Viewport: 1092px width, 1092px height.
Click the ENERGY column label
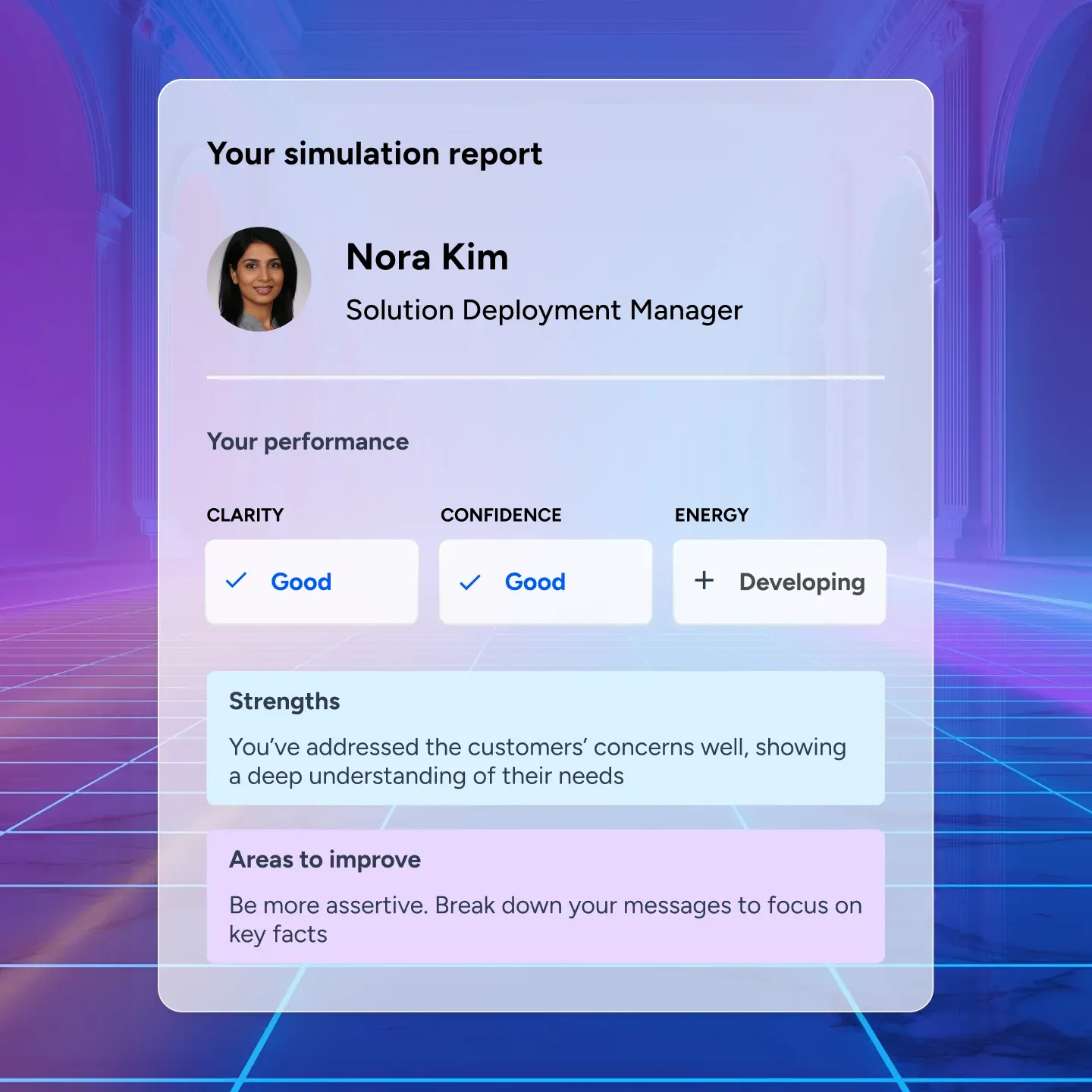pos(711,515)
